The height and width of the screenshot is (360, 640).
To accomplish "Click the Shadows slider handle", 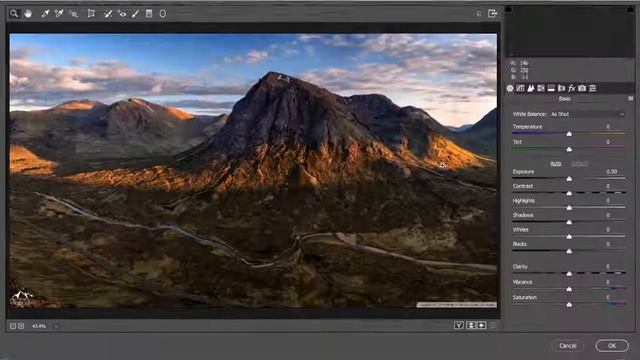I will [569, 222].
